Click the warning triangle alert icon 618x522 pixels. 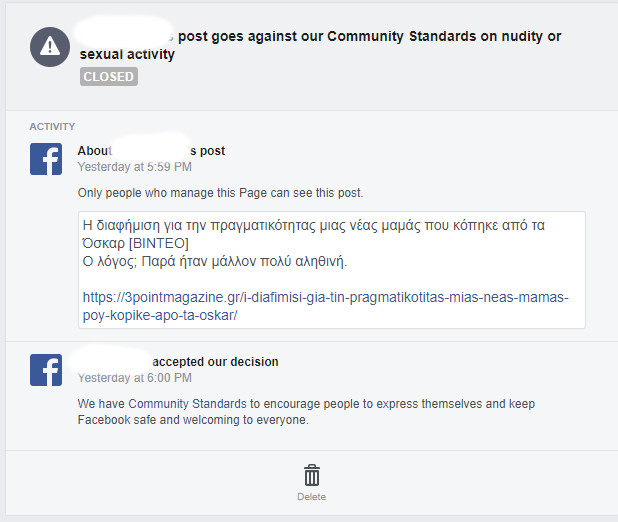pos(50,47)
